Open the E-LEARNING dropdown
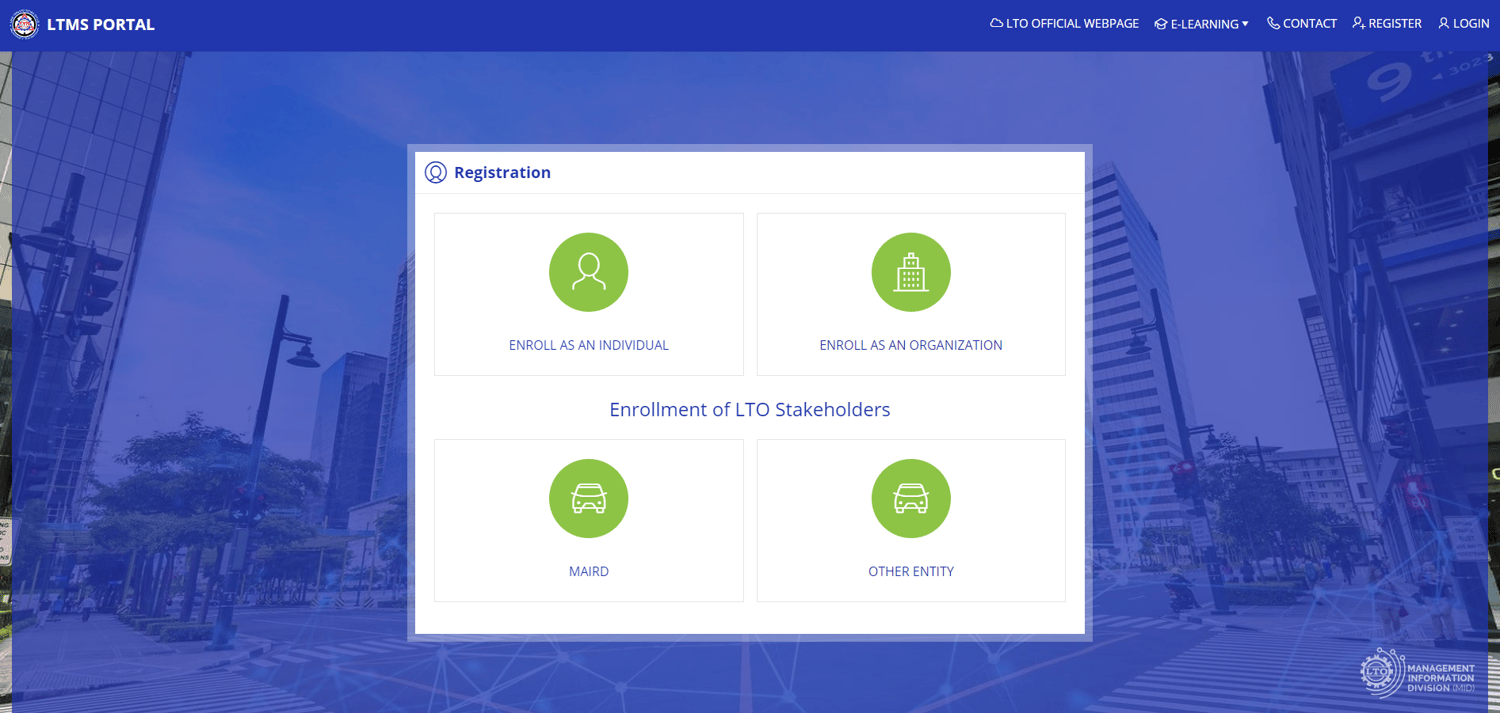This screenshot has height=713, width=1500. point(1202,23)
